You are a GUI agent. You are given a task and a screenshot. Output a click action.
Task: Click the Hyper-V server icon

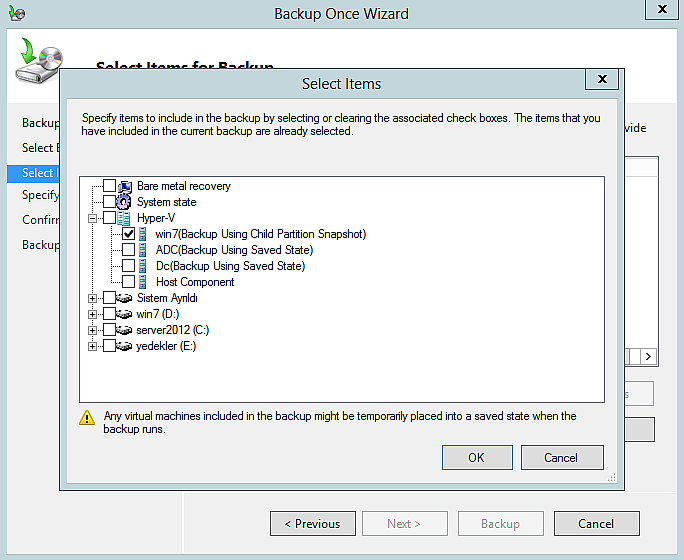tap(124, 218)
